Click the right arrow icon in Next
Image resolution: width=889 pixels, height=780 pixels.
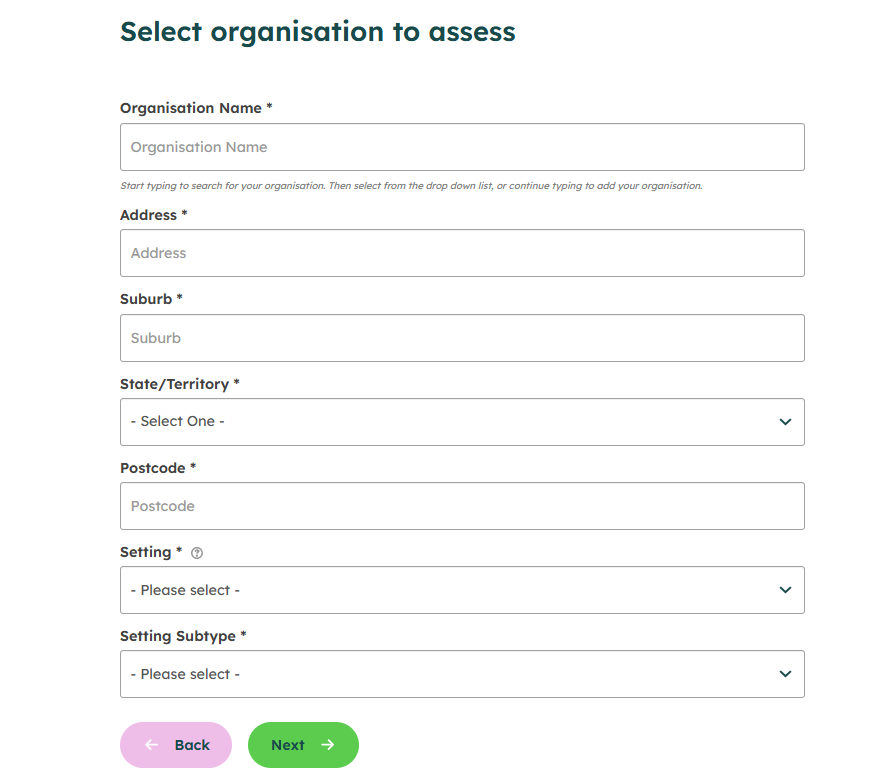point(328,745)
